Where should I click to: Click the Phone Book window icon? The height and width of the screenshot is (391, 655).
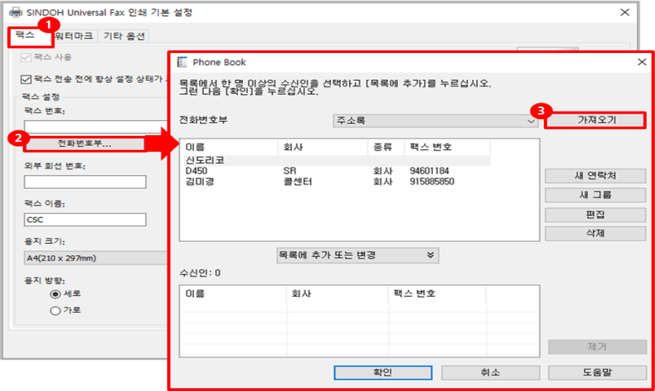pyautogui.click(x=183, y=62)
